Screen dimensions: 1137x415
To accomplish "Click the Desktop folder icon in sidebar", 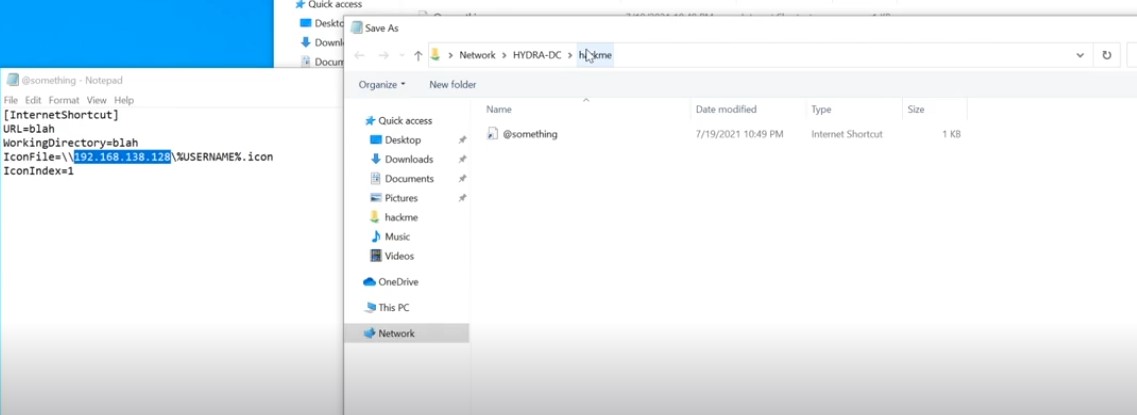I will [x=376, y=140].
